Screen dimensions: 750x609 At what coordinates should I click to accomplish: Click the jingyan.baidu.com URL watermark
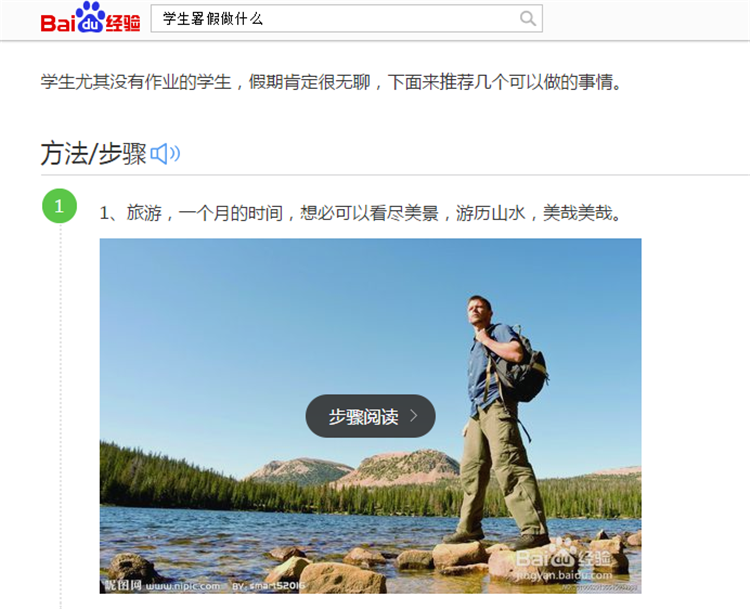pos(564,575)
